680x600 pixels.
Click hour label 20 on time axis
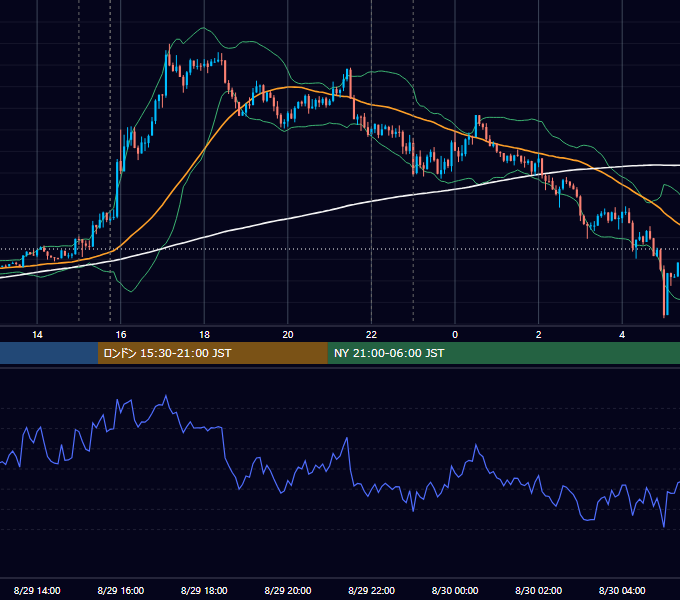(288, 335)
